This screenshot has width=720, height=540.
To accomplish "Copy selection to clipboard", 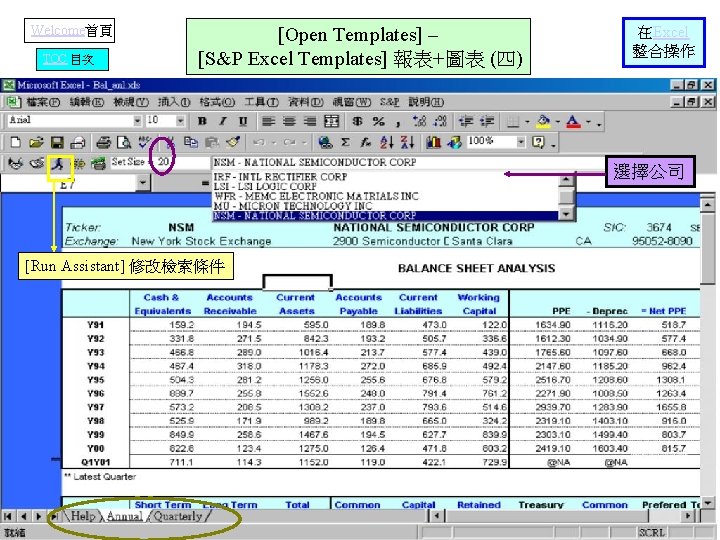I will [x=190, y=142].
